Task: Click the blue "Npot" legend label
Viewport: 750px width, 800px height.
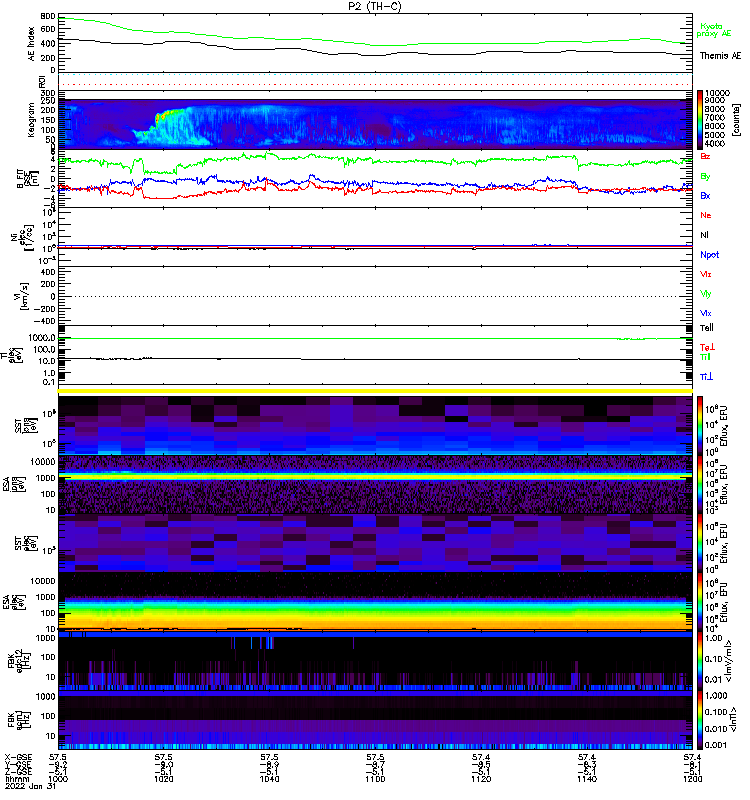Action: pyautogui.click(x=709, y=255)
